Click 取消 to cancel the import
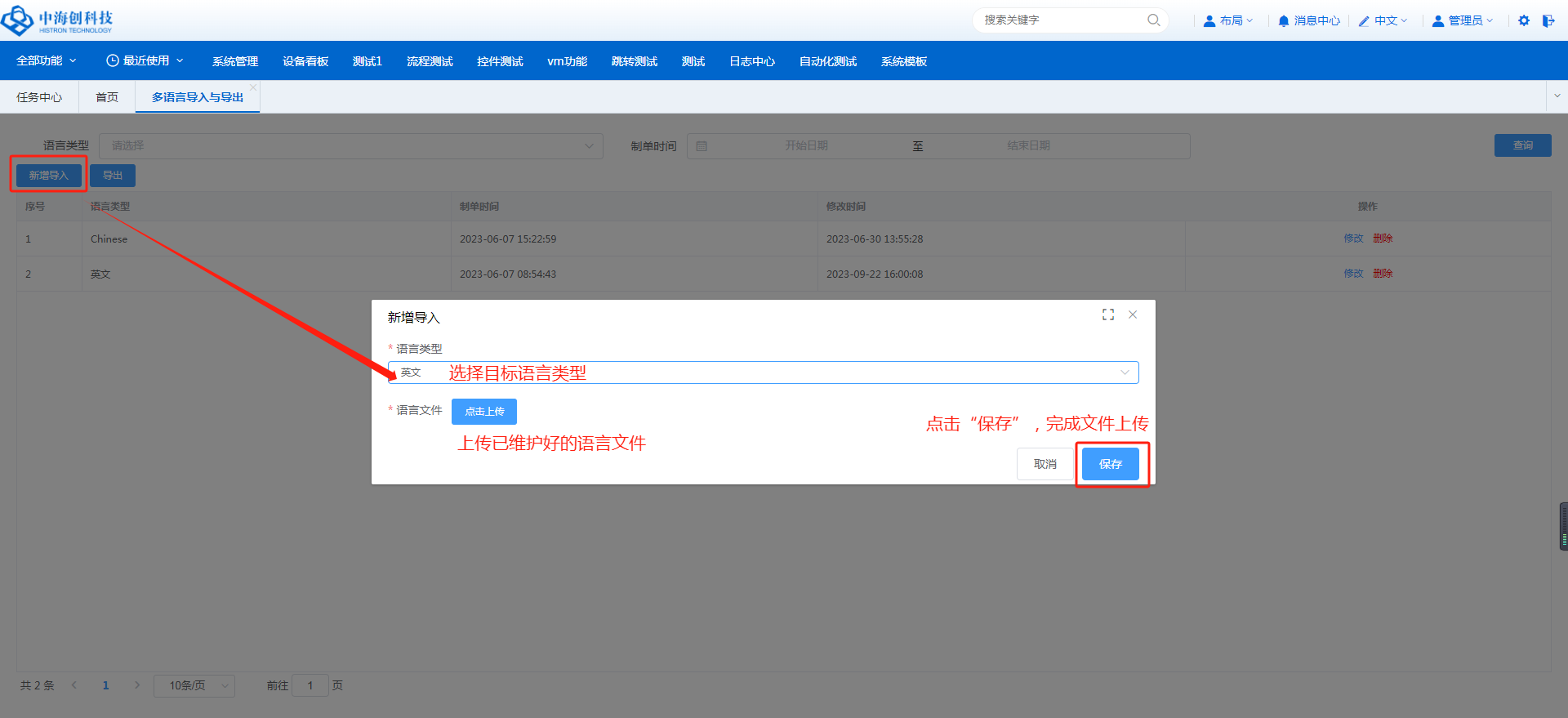This screenshot has width=1568, height=718. click(x=1045, y=464)
